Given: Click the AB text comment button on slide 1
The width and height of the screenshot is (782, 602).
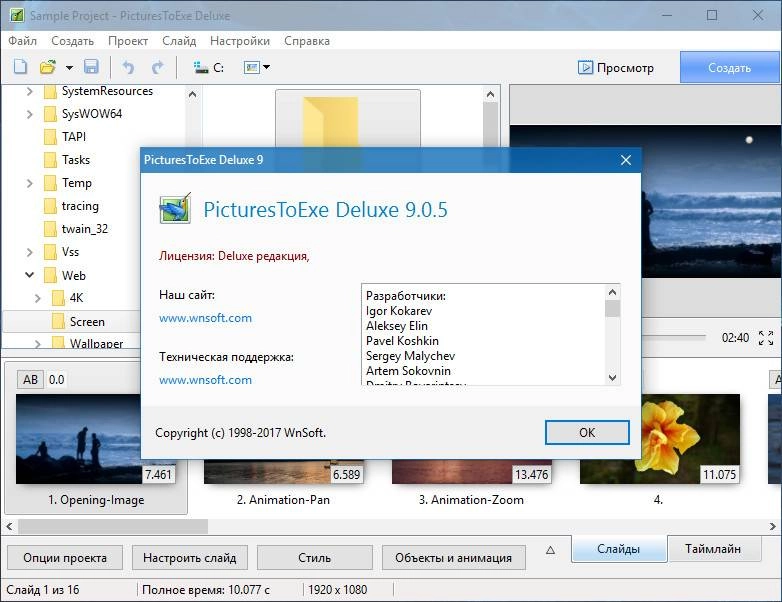Looking at the screenshot, I should tap(30, 380).
